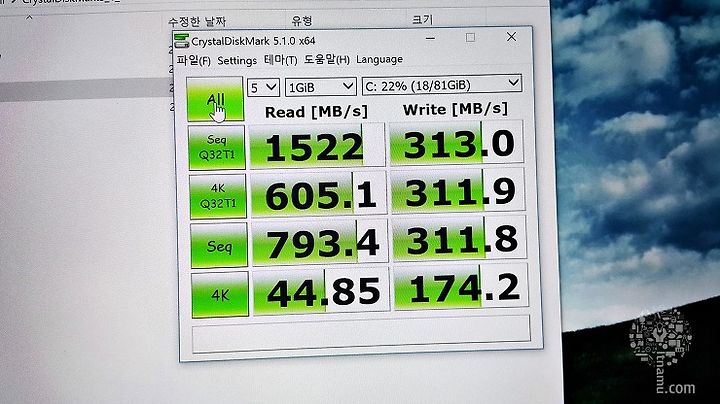Viewport: 720px width, 404px height.
Task: Minimize the CrystalDiskMark window
Action: click(430, 39)
